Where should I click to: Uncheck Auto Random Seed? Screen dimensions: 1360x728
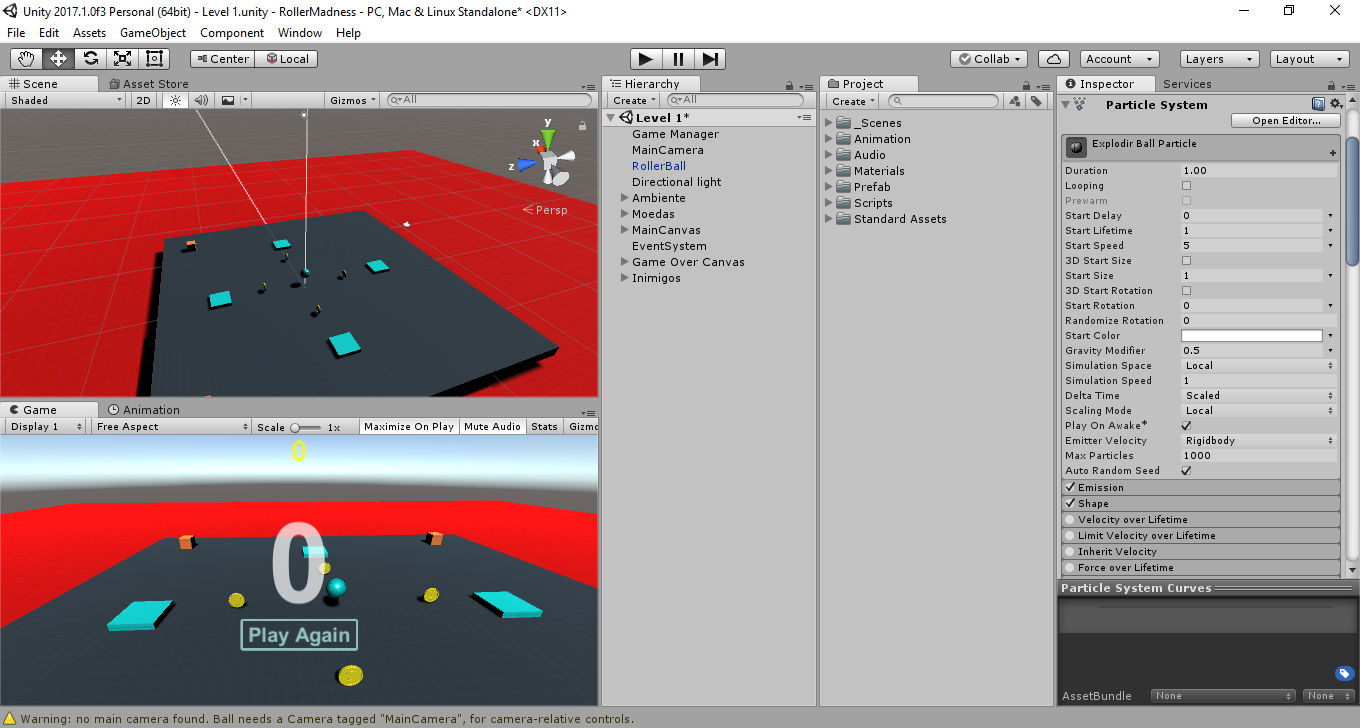pyautogui.click(x=1187, y=471)
